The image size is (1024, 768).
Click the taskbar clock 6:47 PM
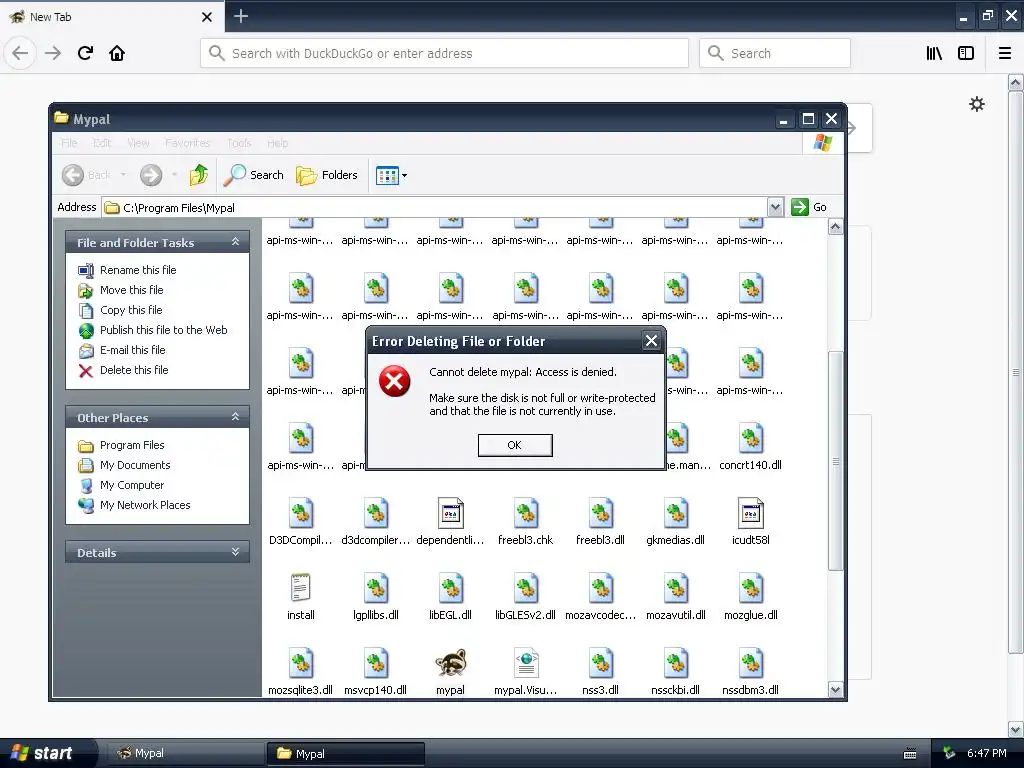[x=986, y=753]
